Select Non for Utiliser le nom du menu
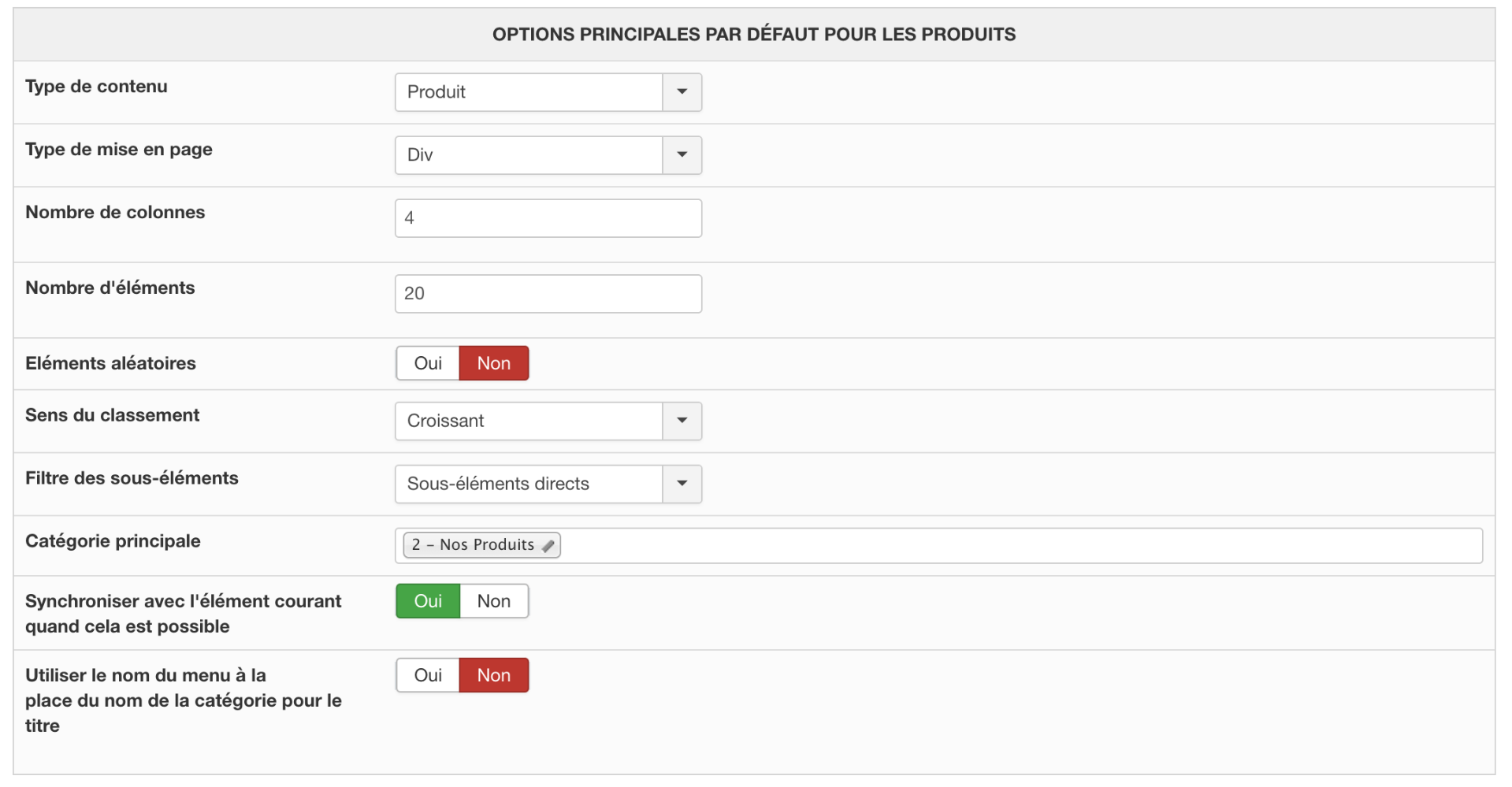Image resolution: width=1512 pixels, height=787 pixels. pyautogui.click(x=493, y=675)
